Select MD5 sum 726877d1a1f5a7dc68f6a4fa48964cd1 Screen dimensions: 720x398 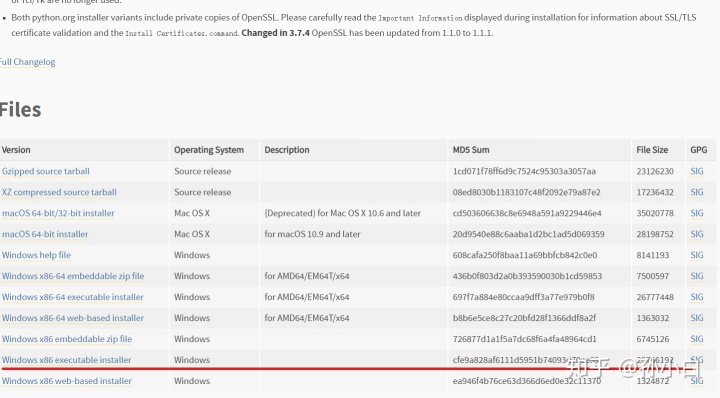point(524,339)
